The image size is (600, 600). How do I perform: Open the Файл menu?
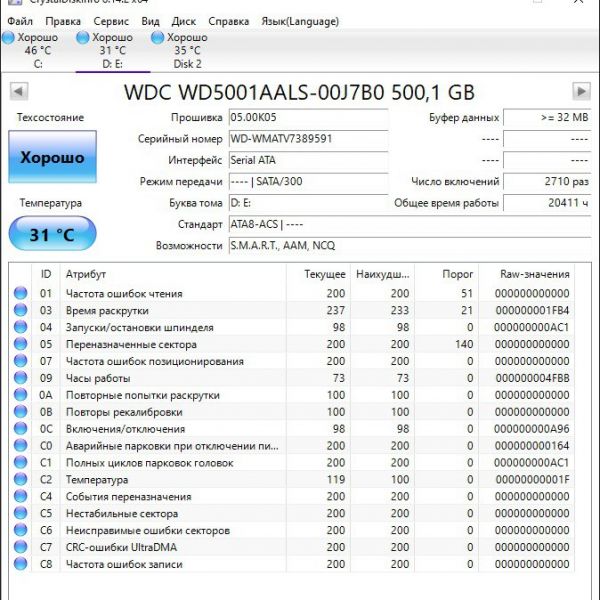[20, 21]
